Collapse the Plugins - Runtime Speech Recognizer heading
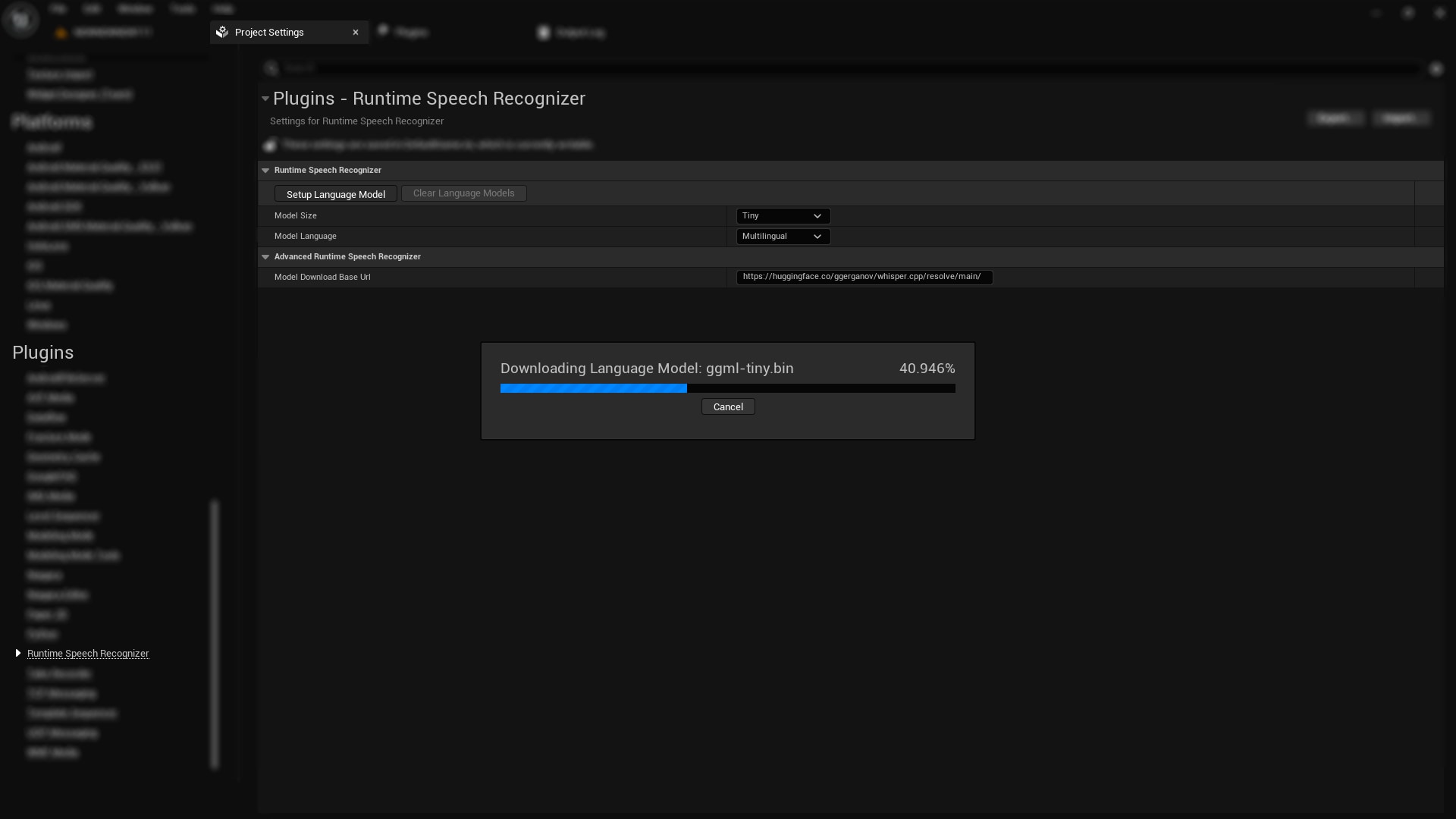Screen dimensions: 1456x819 tap(265, 99)
